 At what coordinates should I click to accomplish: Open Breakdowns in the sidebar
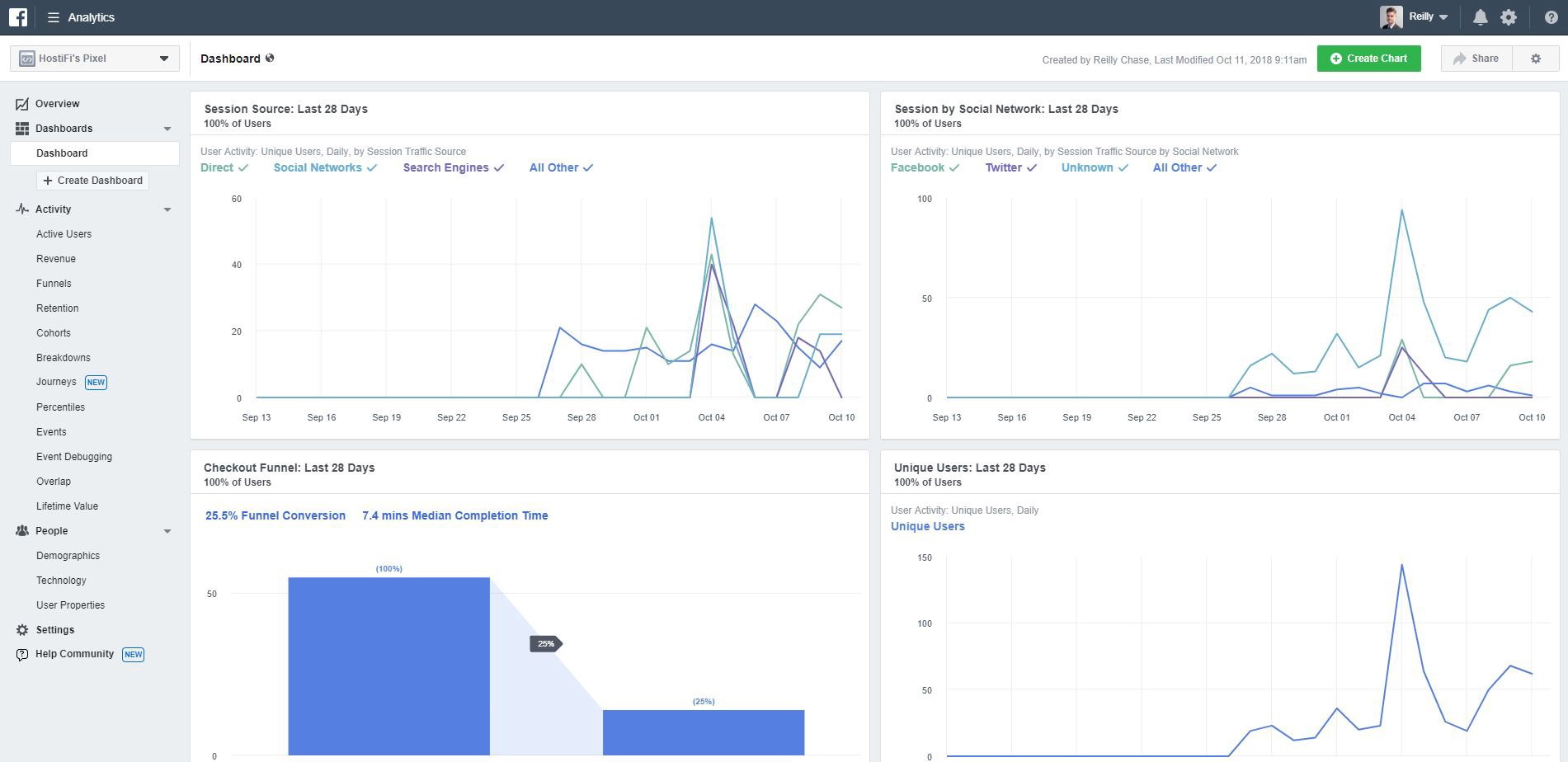click(x=64, y=358)
